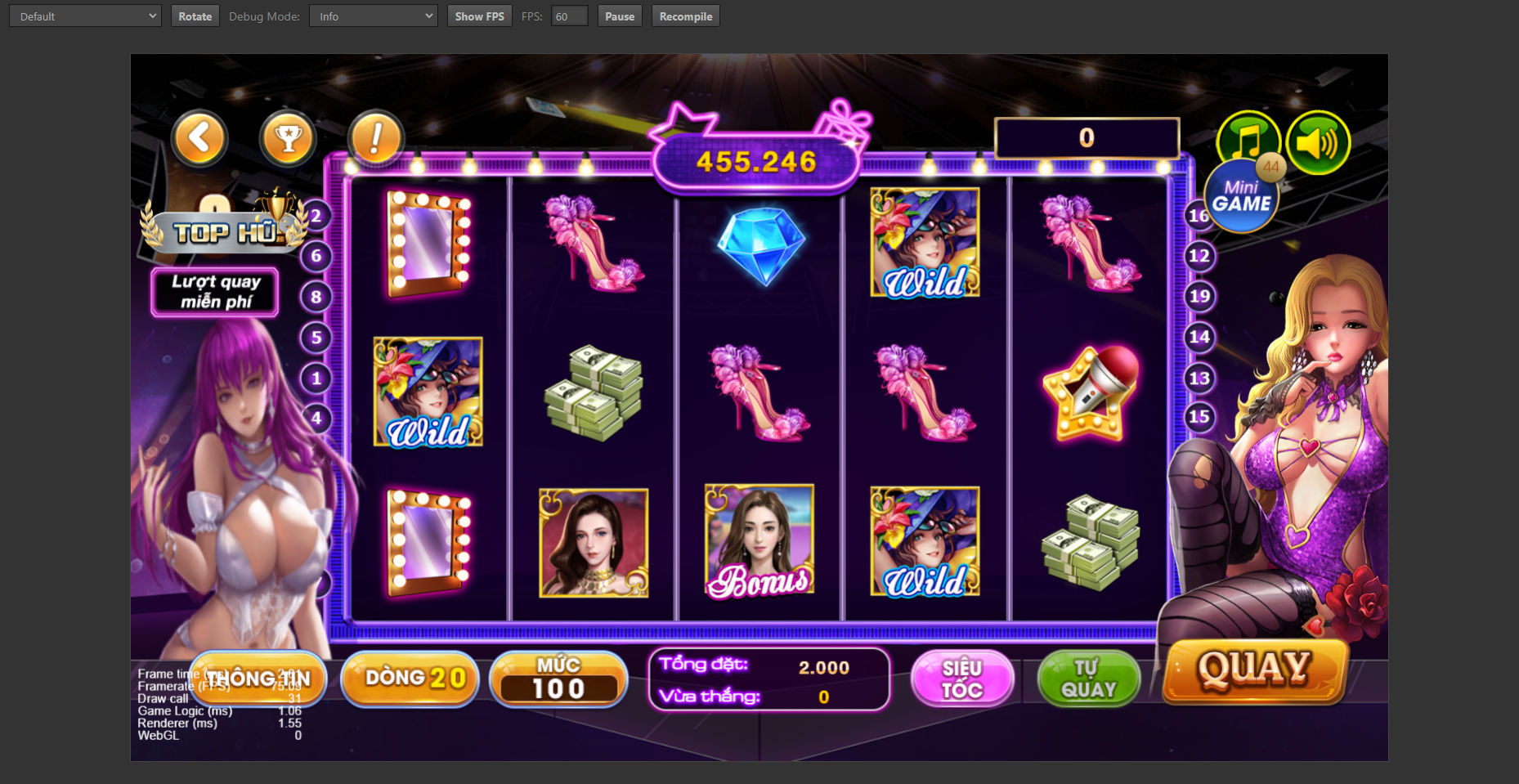Click the orange back arrow icon
Screen dimensions: 1519x784
pyautogui.click(x=199, y=138)
